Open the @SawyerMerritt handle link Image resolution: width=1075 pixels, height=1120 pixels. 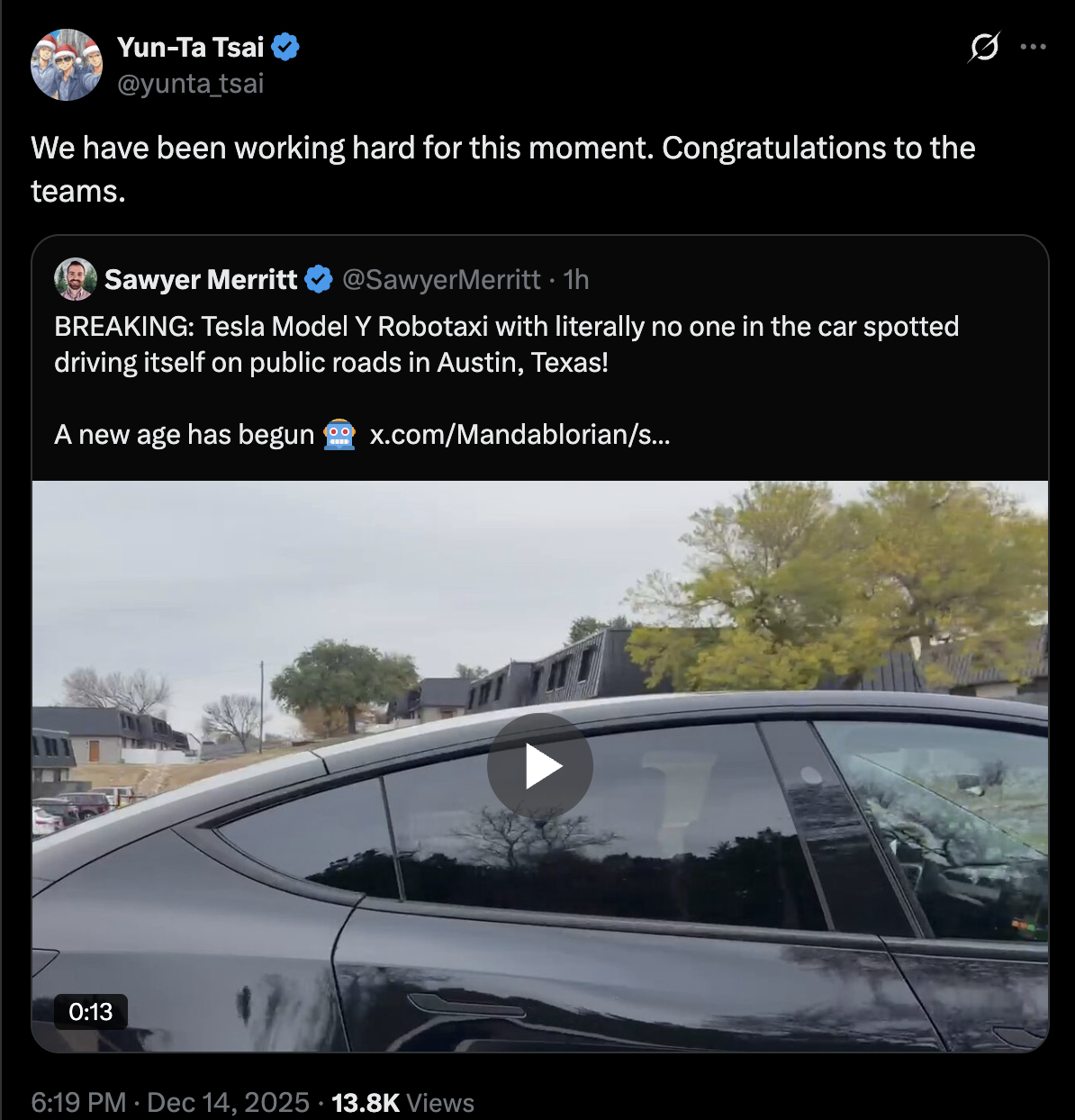point(441,280)
